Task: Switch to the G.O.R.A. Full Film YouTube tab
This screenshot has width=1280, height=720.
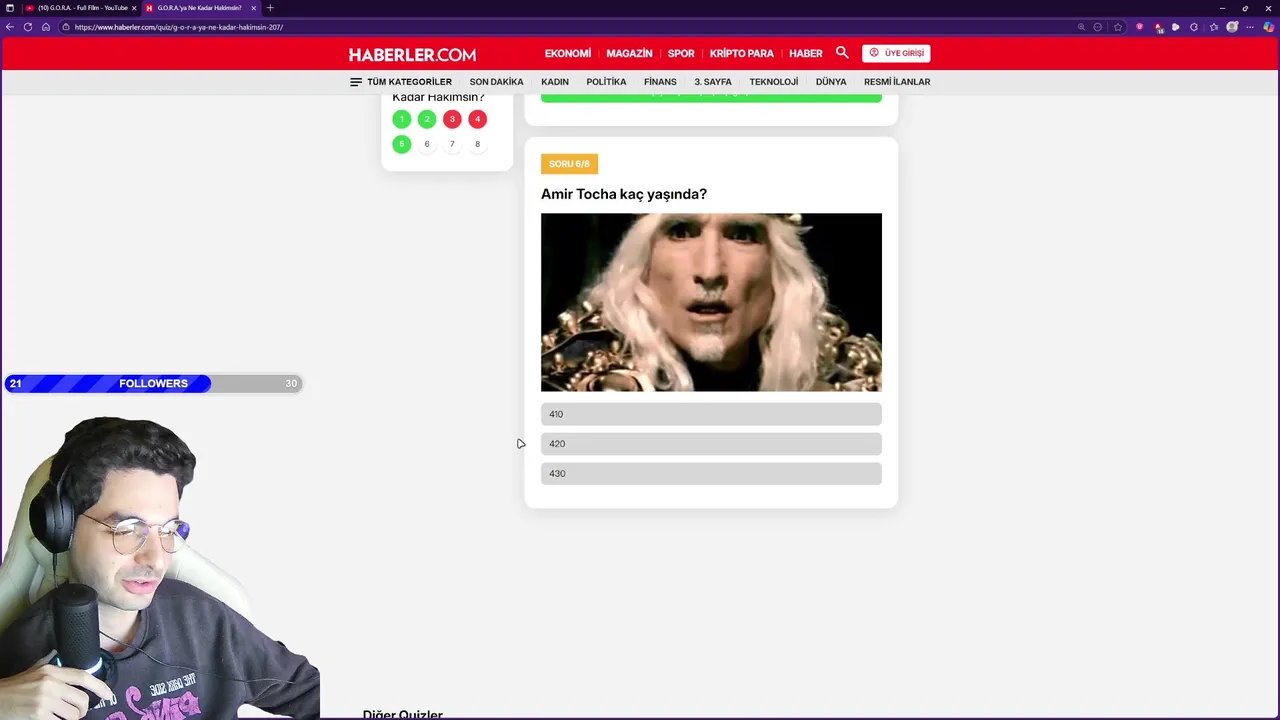Action: point(81,8)
